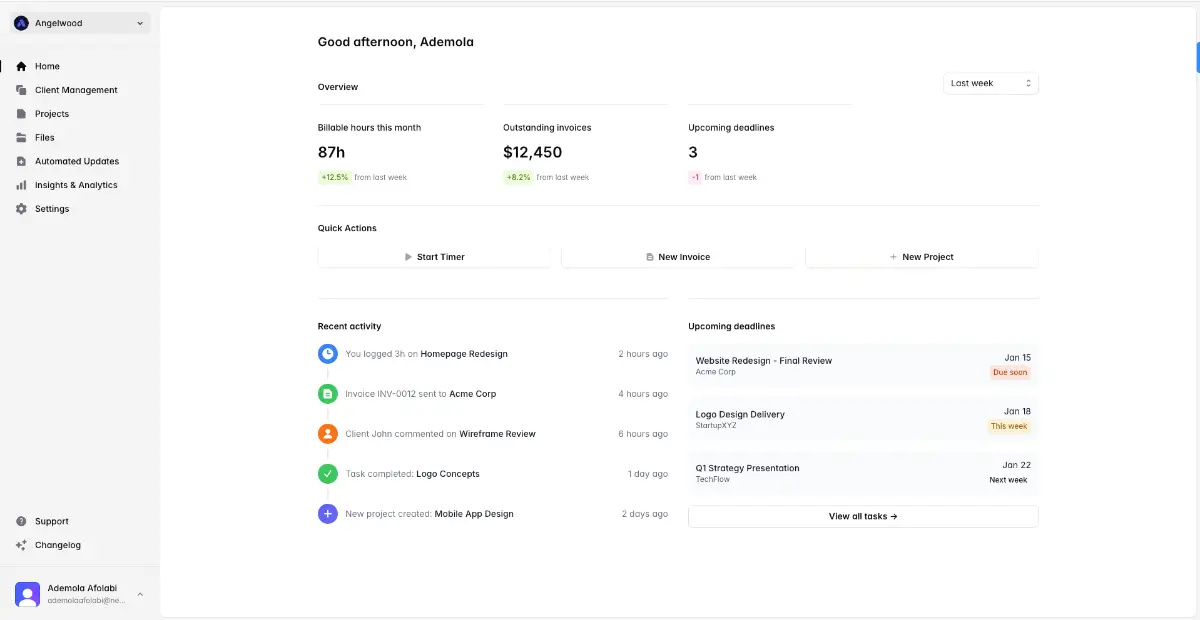1200x620 pixels.
Task: Click the plus icon on New Project
Action: (893, 257)
